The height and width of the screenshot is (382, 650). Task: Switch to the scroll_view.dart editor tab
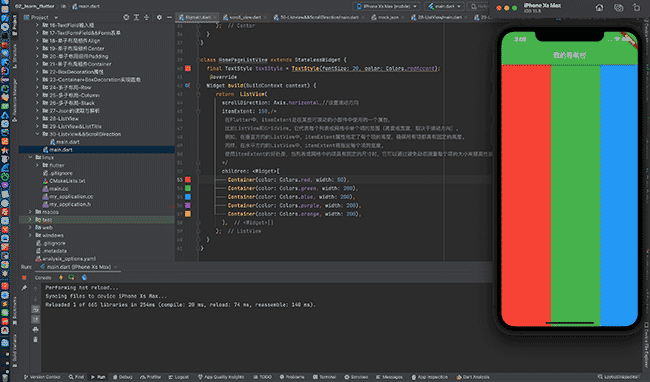(245, 17)
